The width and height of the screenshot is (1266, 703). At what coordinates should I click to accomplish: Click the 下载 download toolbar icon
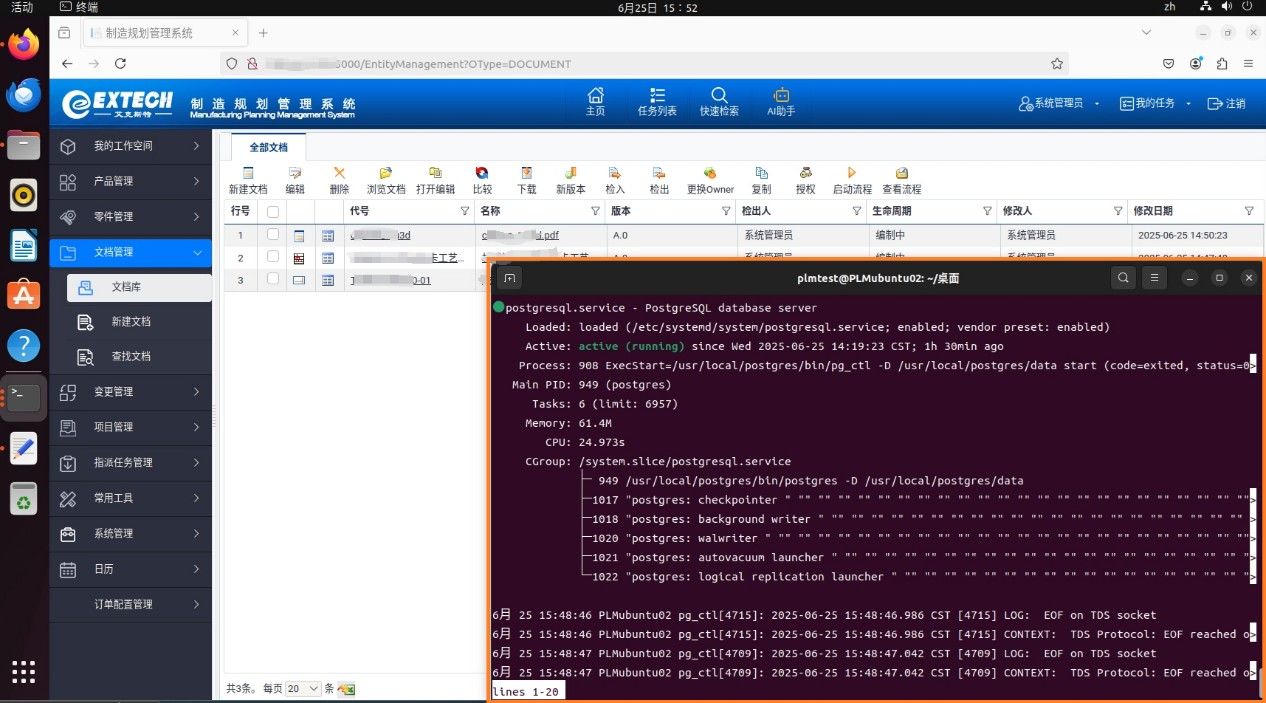click(x=526, y=174)
